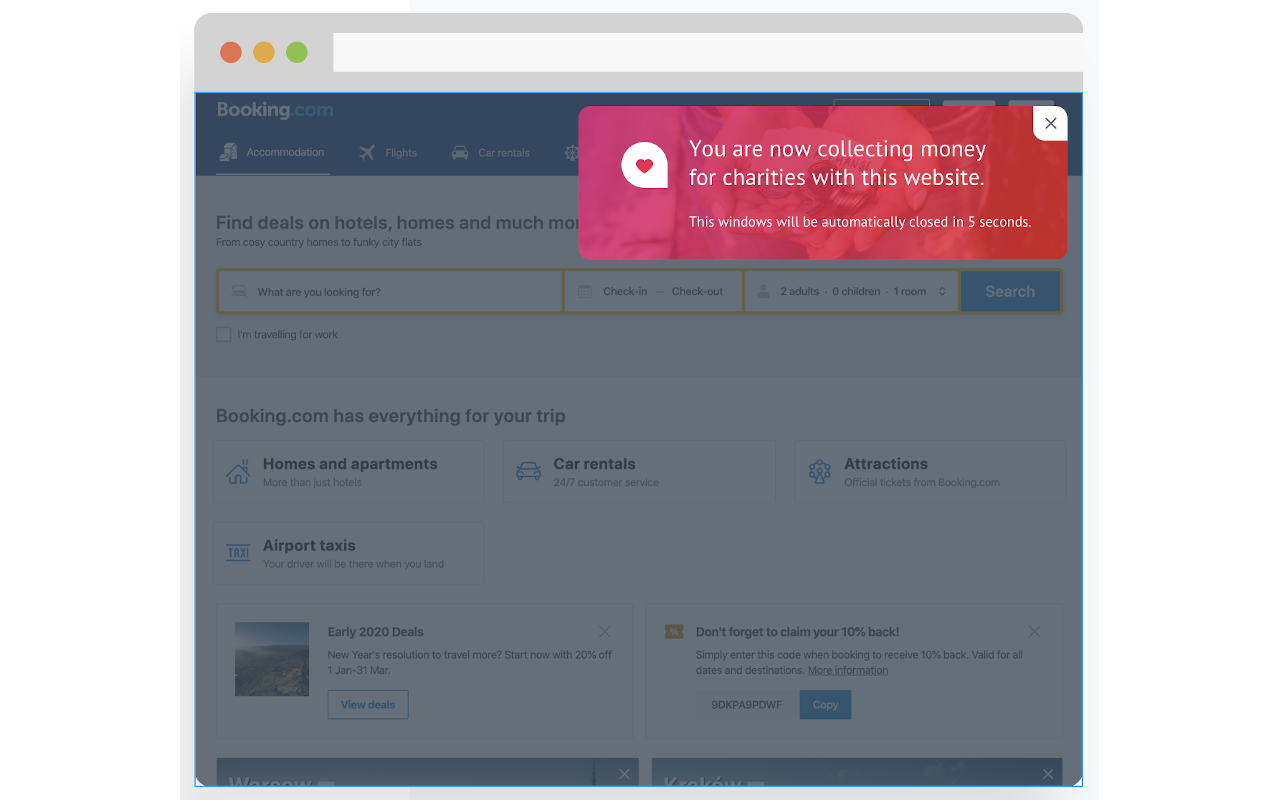The image size is (1280, 800).
Task: Click the car icon in the top navigation
Action: tap(460, 153)
